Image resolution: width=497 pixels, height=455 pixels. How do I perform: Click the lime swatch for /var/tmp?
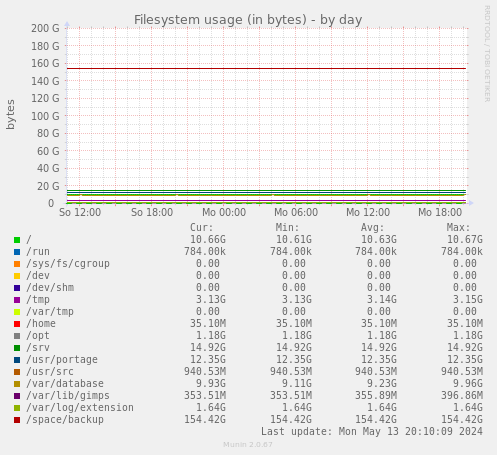(x=17, y=312)
